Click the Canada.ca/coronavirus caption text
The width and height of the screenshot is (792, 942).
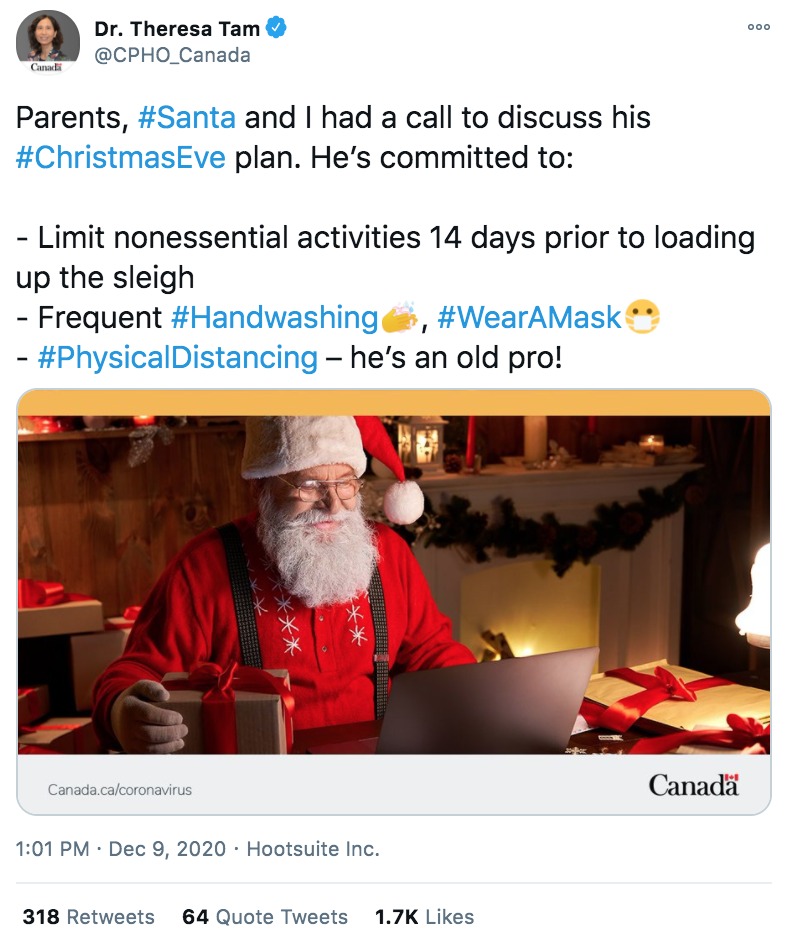coord(120,789)
